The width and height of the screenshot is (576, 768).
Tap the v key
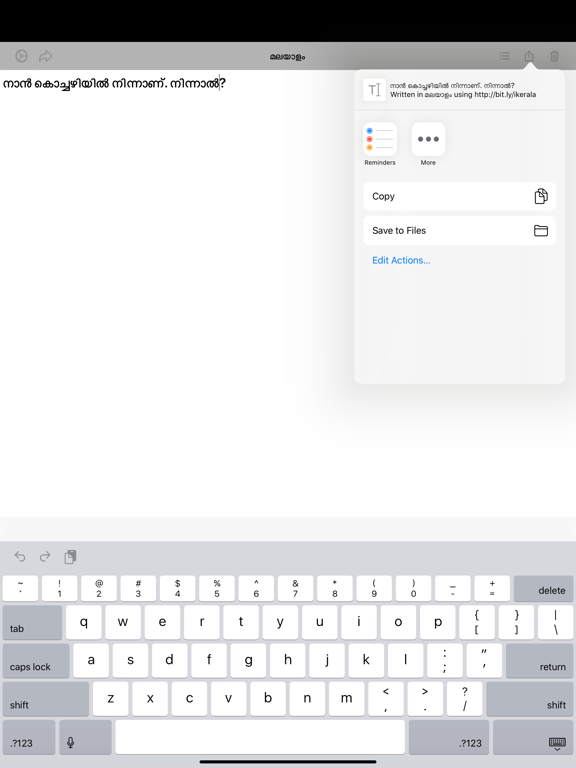click(x=229, y=699)
